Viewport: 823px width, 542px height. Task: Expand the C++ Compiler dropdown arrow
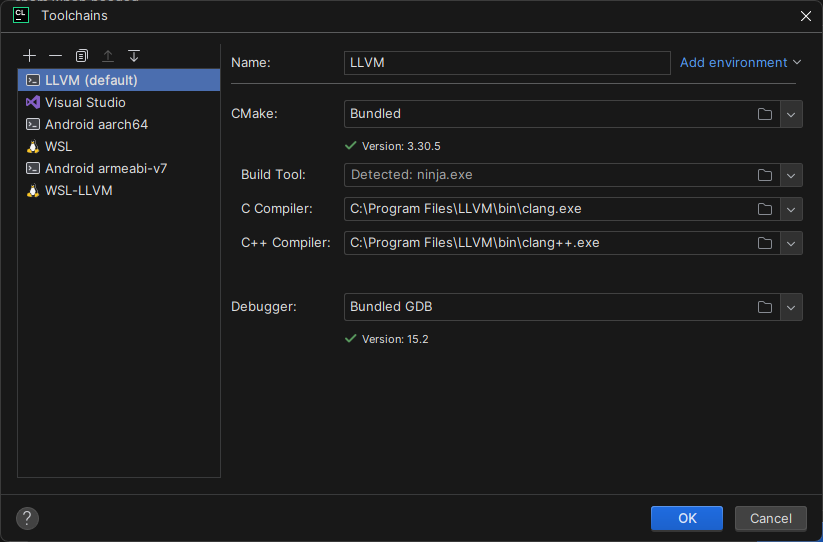click(x=791, y=243)
